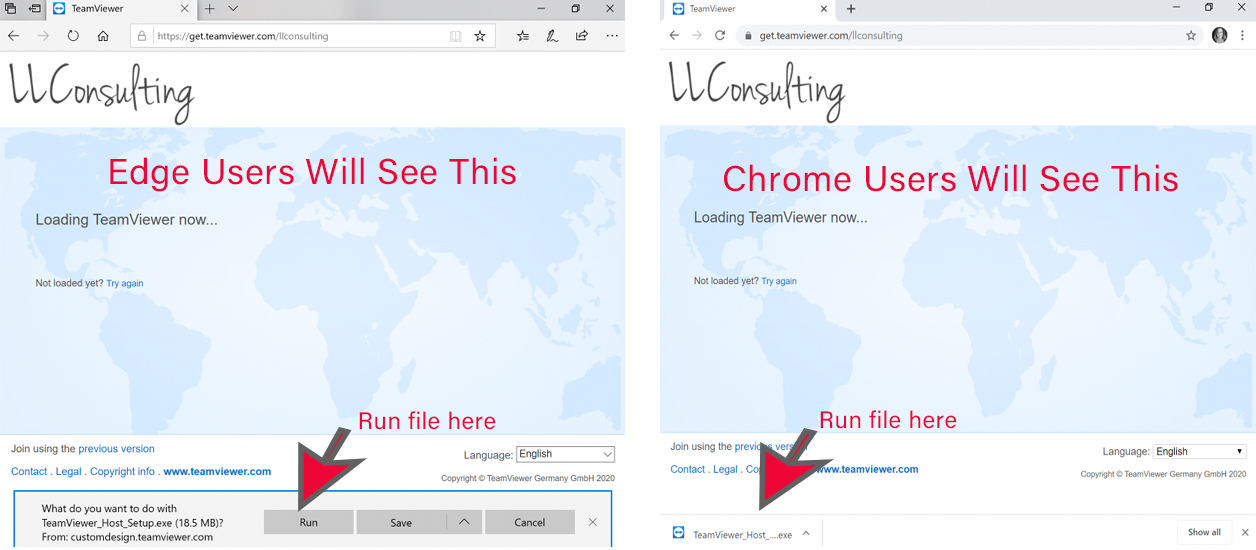Open reading view icon in Edge
This screenshot has height=550, width=1256.
(x=456, y=36)
